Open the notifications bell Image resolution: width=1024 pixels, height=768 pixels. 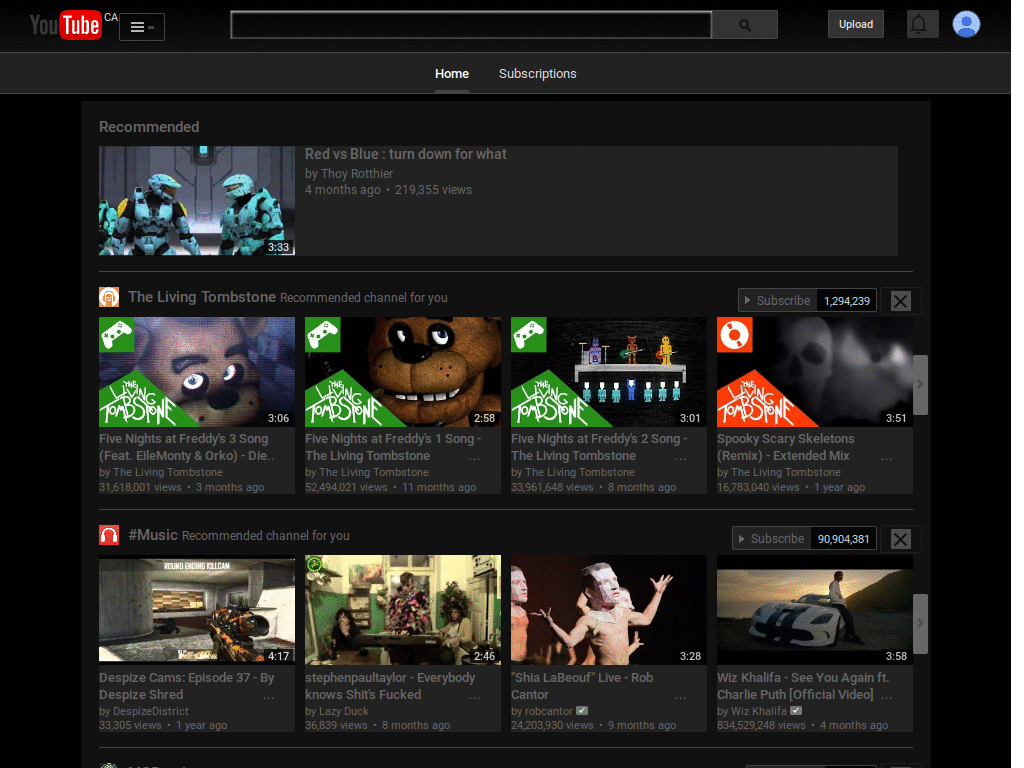click(x=921, y=25)
